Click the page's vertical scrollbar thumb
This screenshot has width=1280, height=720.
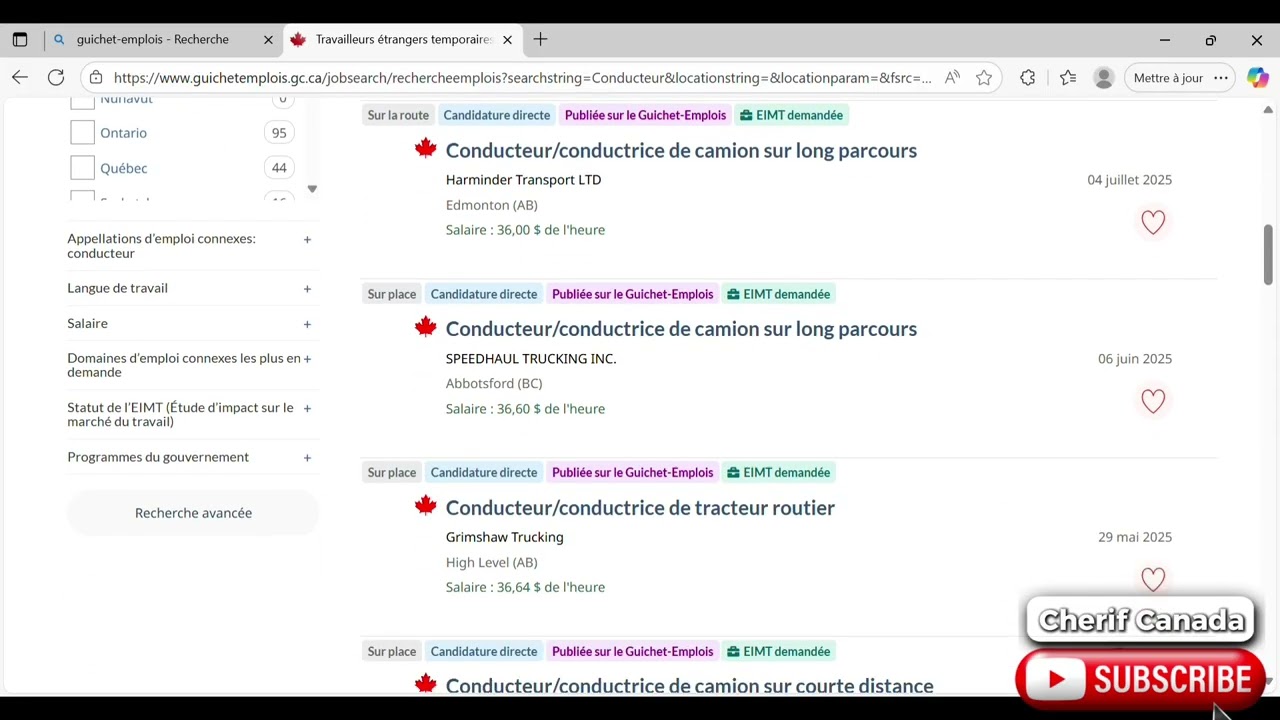tap(1268, 254)
